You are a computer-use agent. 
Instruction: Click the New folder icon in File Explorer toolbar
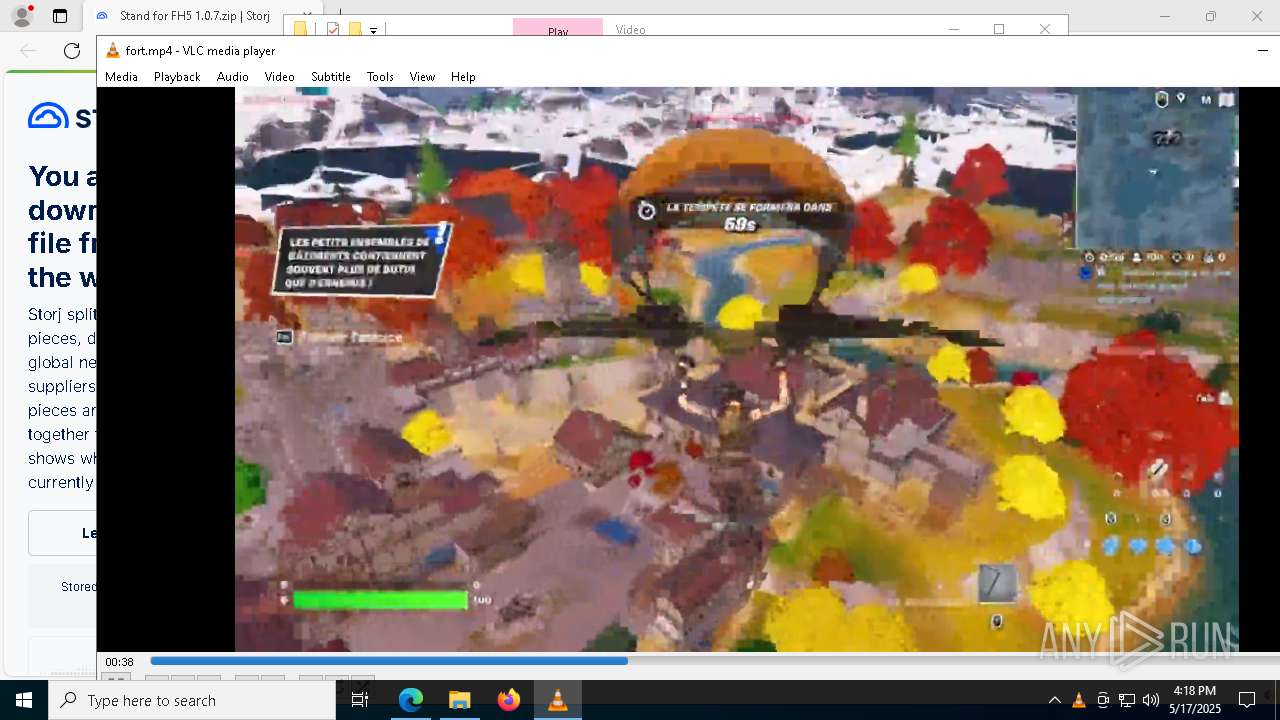(x=354, y=30)
